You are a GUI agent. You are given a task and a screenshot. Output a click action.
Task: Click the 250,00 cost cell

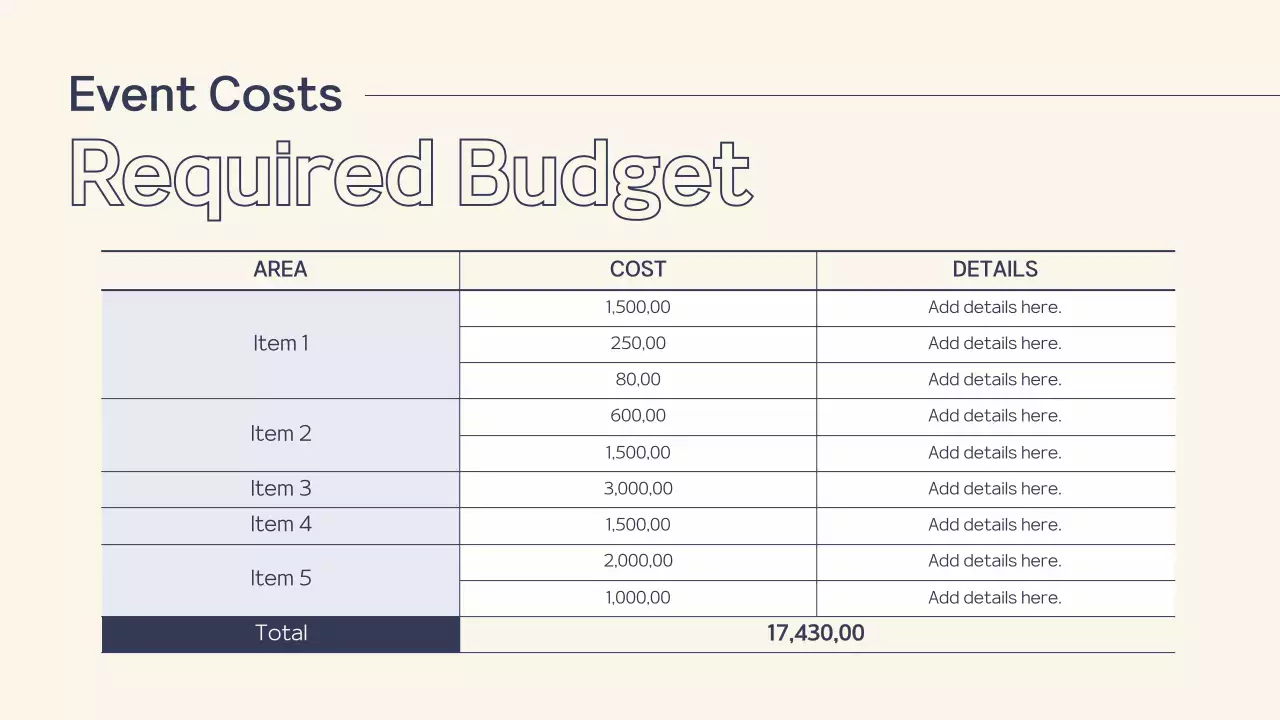point(638,343)
